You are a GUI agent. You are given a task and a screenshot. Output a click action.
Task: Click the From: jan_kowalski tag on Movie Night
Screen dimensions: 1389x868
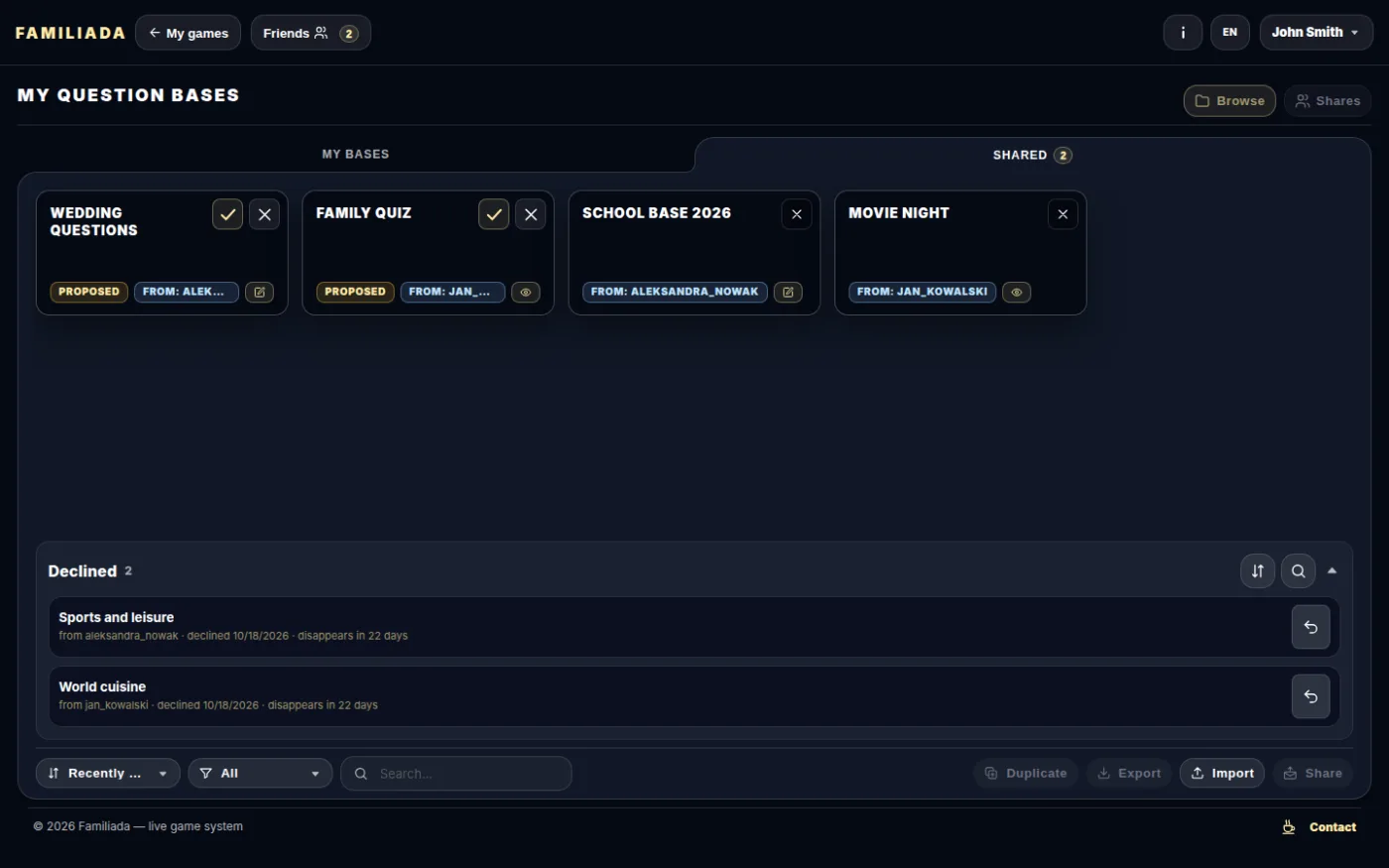click(923, 292)
